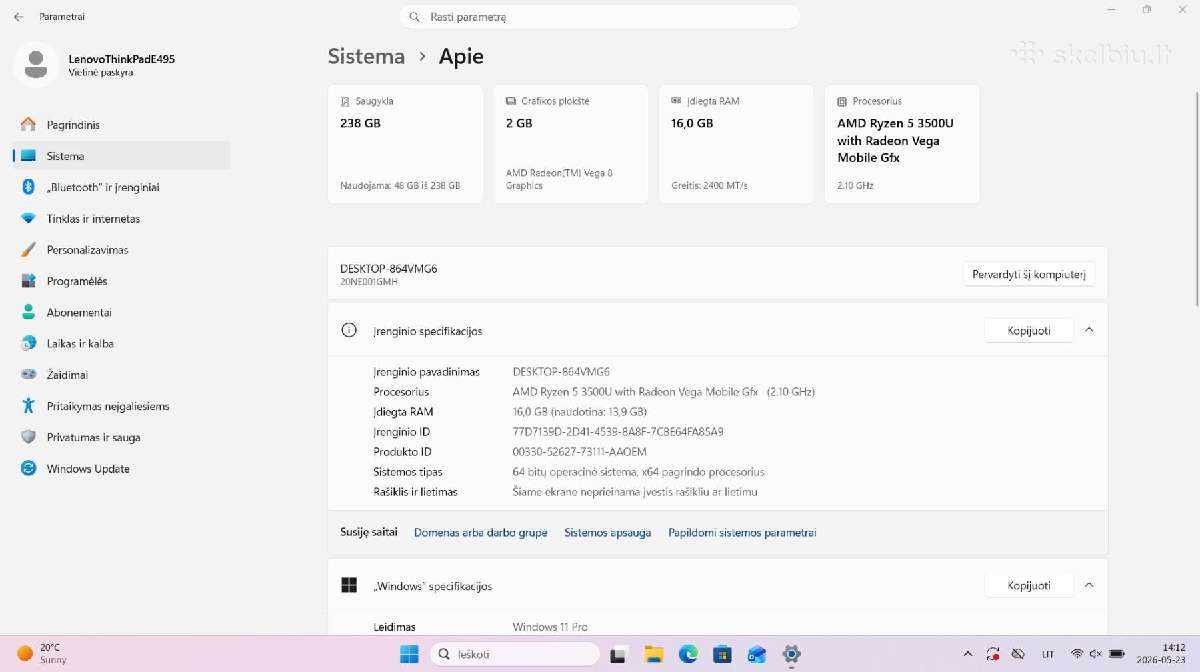The image size is (1200, 672).
Task: Click DESKTOP-864VMG6 device name value
Action: coord(561,371)
